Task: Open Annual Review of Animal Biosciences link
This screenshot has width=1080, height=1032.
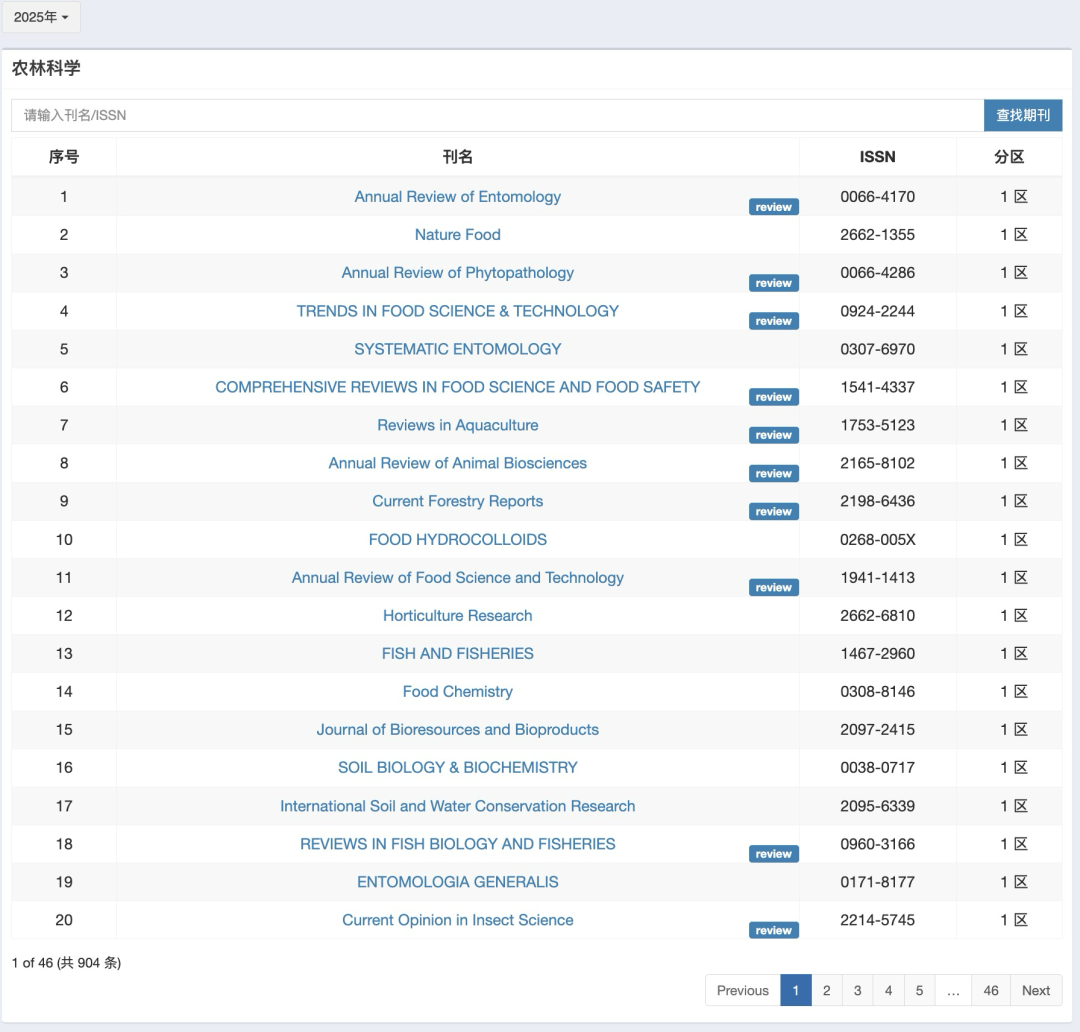Action: point(457,463)
